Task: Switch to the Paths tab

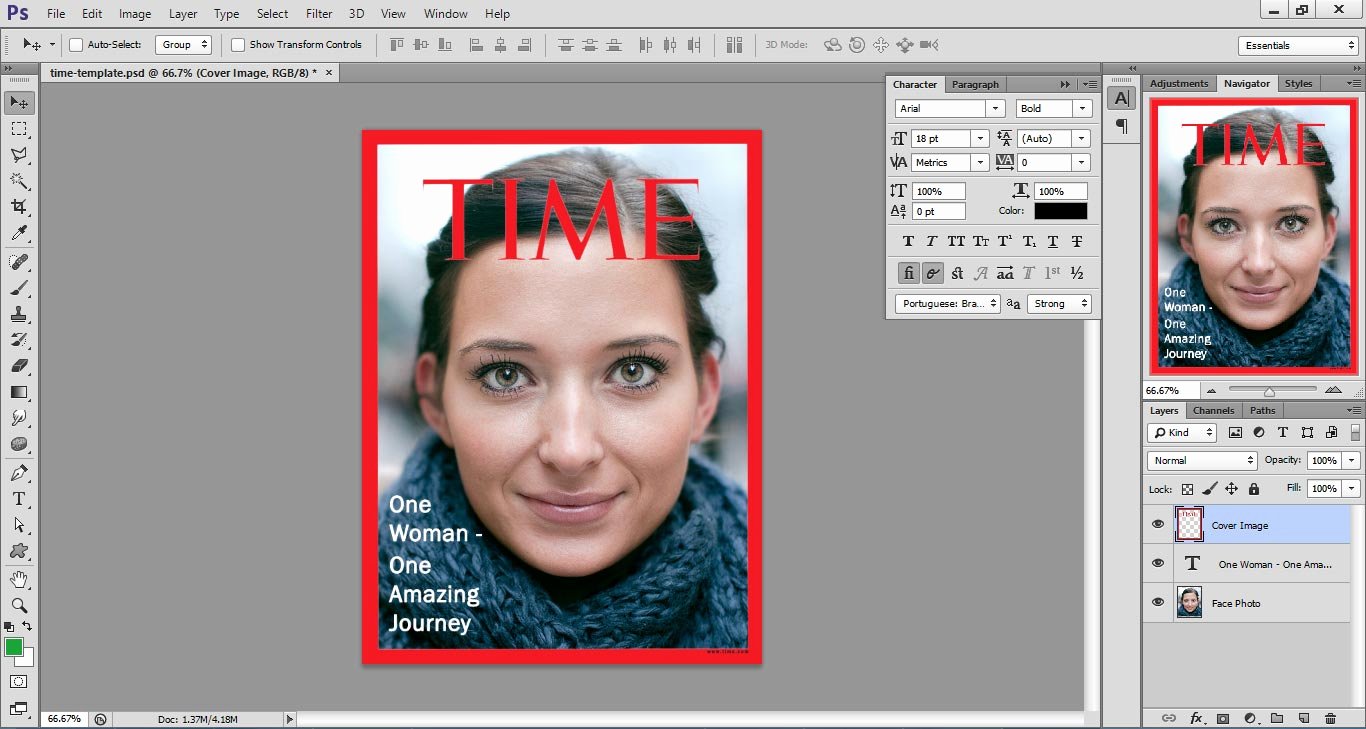Action: click(1263, 410)
